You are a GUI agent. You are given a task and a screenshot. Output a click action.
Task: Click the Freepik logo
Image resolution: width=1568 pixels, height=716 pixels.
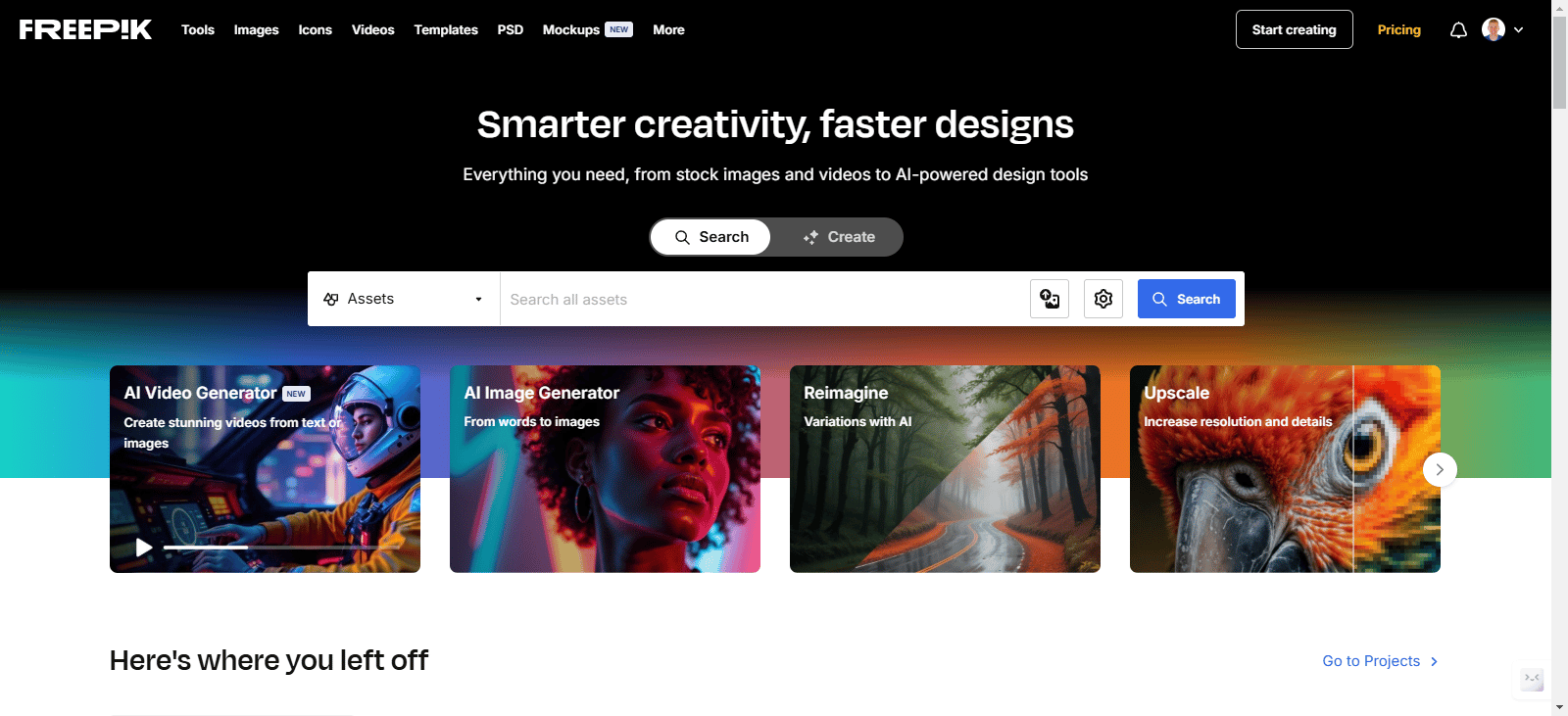[x=85, y=29]
